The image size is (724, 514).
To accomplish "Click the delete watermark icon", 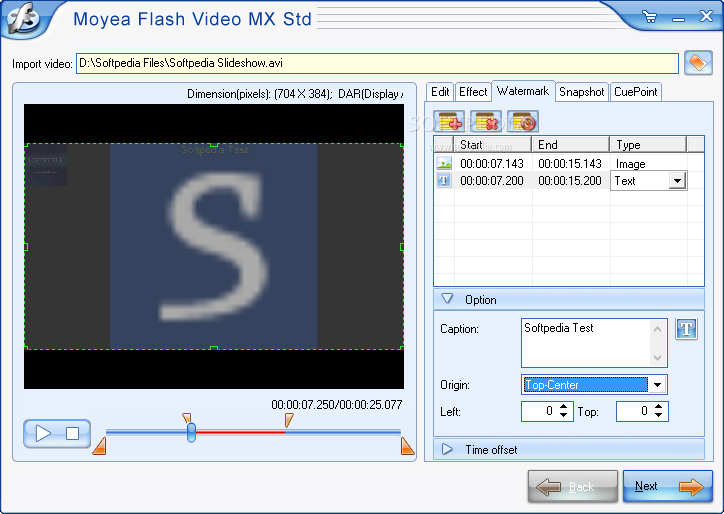I will (486, 121).
